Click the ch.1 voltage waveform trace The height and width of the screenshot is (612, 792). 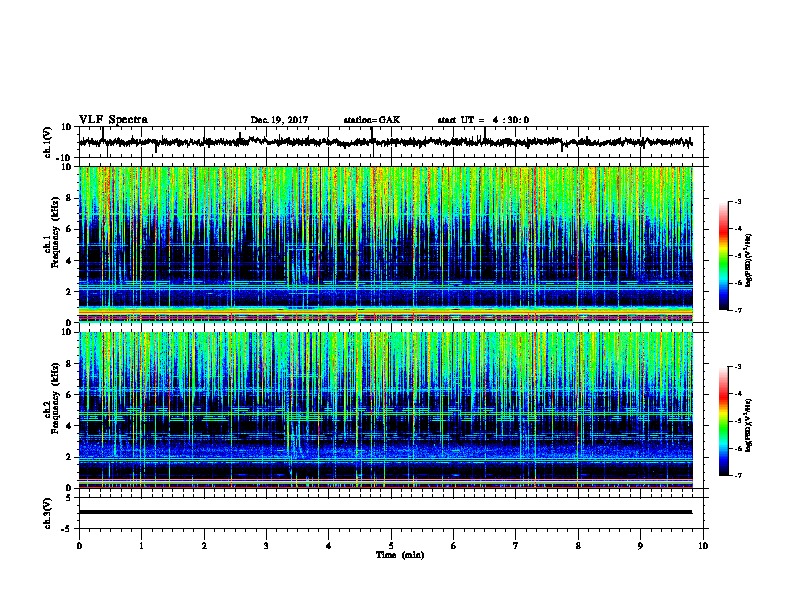tap(385, 142)
